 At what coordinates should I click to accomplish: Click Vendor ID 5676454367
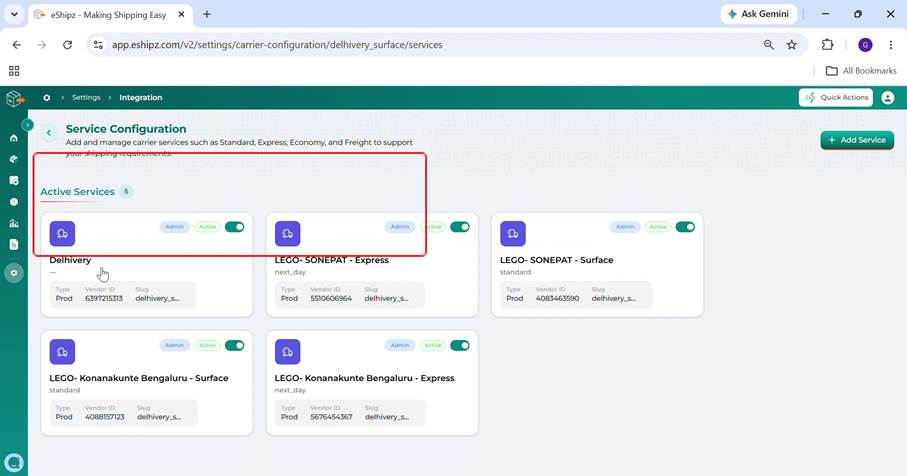point(331,417)
